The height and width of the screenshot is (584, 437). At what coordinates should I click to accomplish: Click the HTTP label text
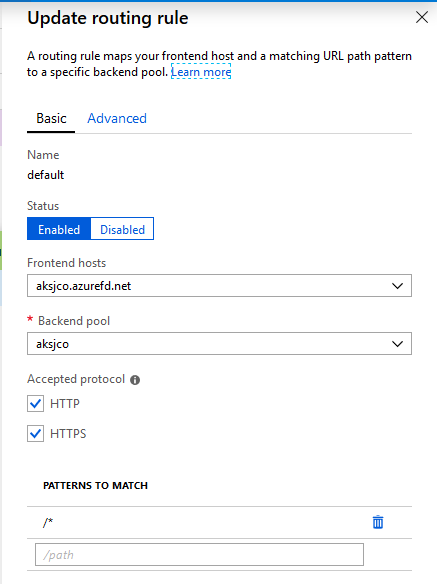(65, 404)
